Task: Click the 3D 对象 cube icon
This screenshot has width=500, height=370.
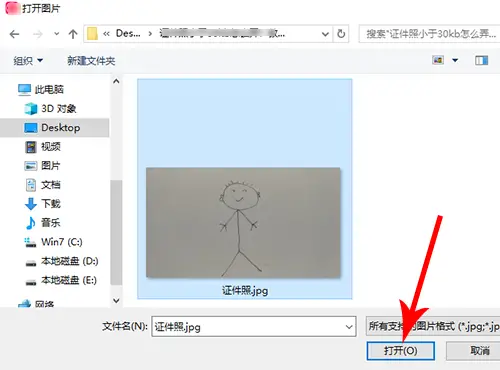Action: (31, 109)
